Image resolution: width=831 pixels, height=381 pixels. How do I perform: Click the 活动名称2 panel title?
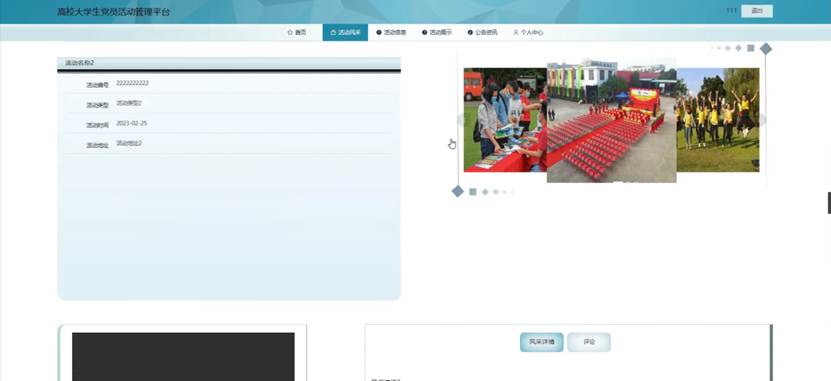click(79, 63)
